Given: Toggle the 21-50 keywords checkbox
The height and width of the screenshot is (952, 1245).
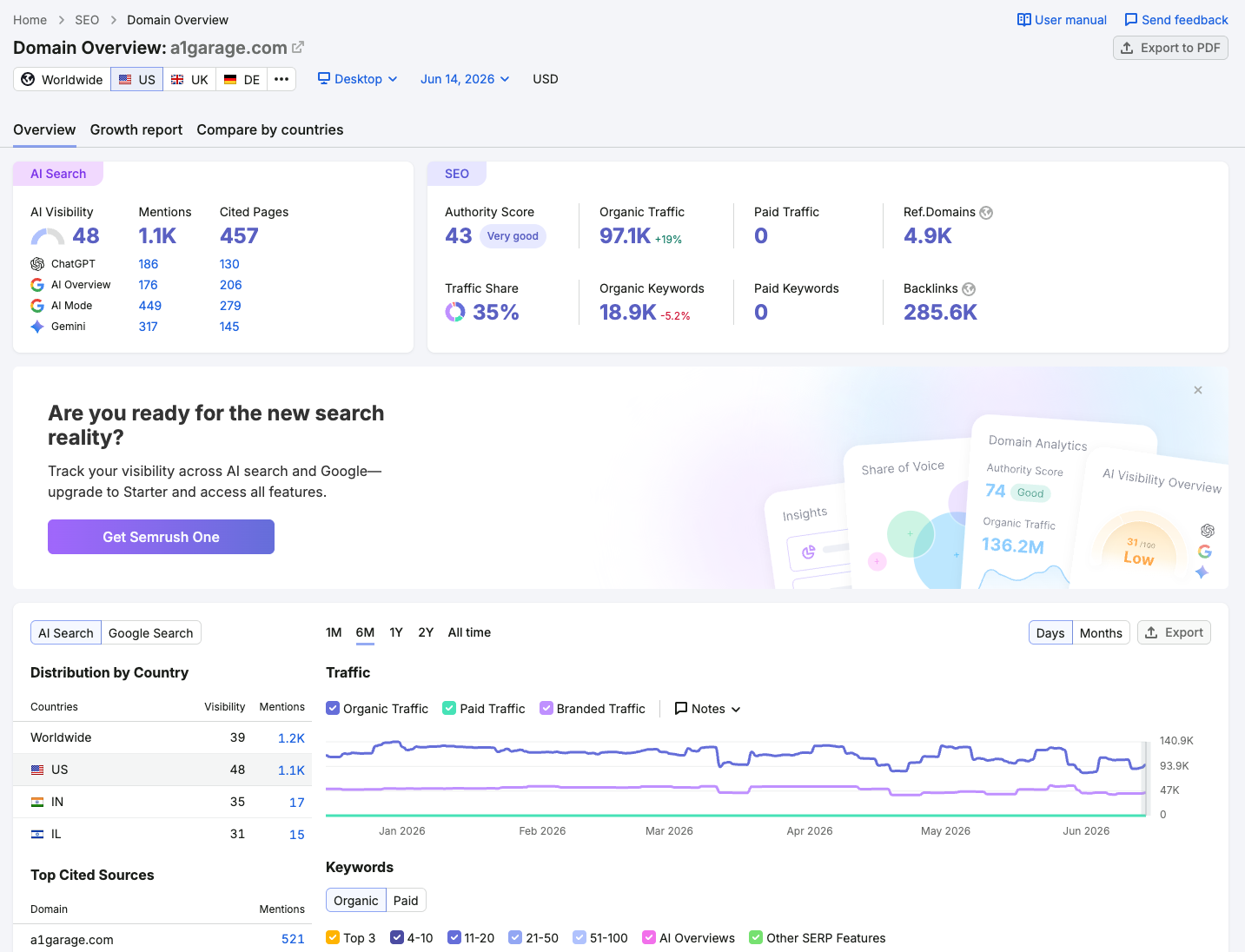Looking at the screenshot, I should (515, 937).
